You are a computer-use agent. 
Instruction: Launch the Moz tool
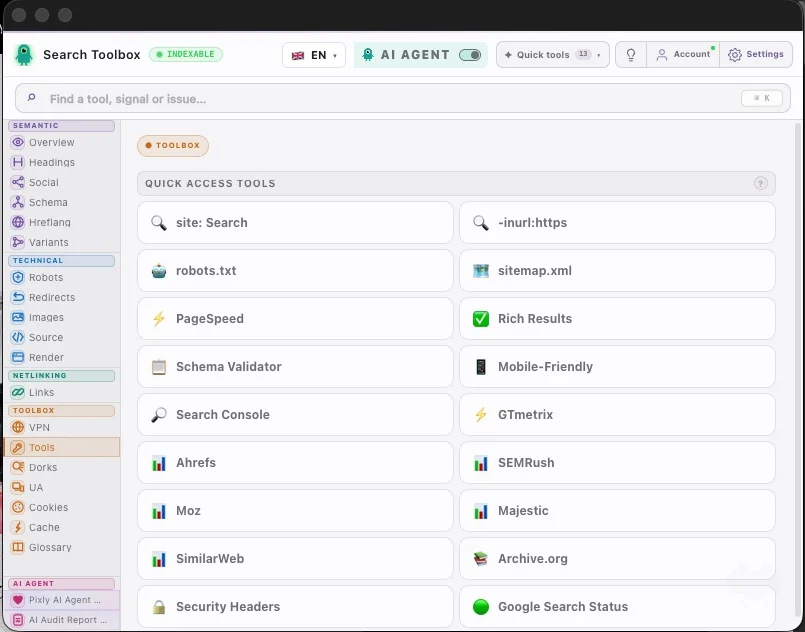click(295, 510)
